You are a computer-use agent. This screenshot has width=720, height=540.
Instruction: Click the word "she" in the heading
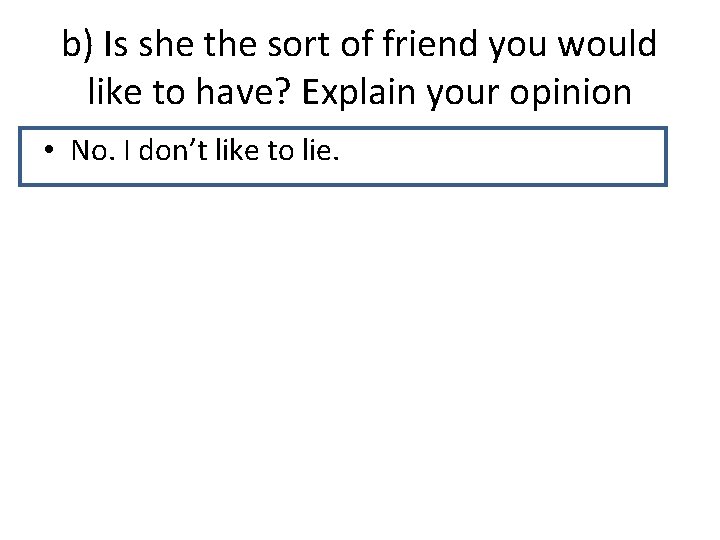tap(166, 44)
